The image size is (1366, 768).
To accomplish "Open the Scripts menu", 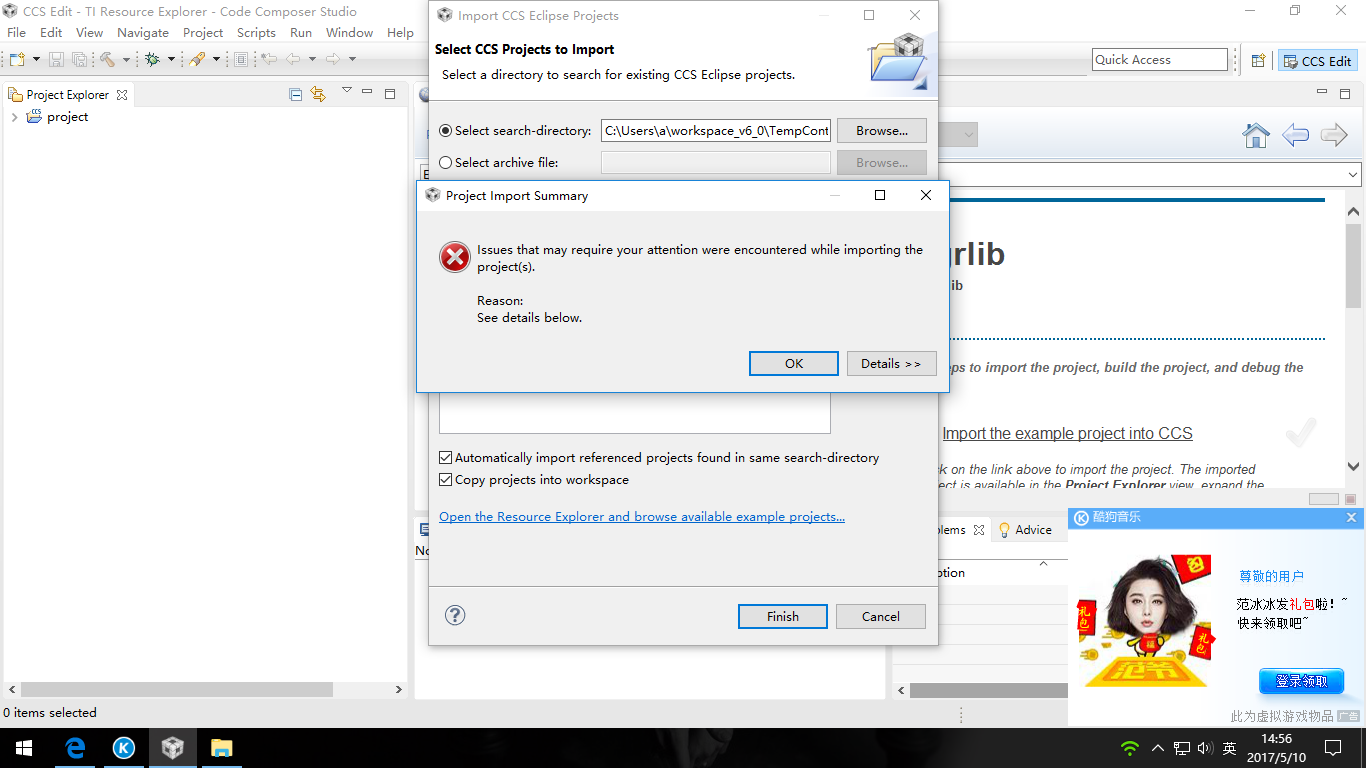I will coord(256,33).
